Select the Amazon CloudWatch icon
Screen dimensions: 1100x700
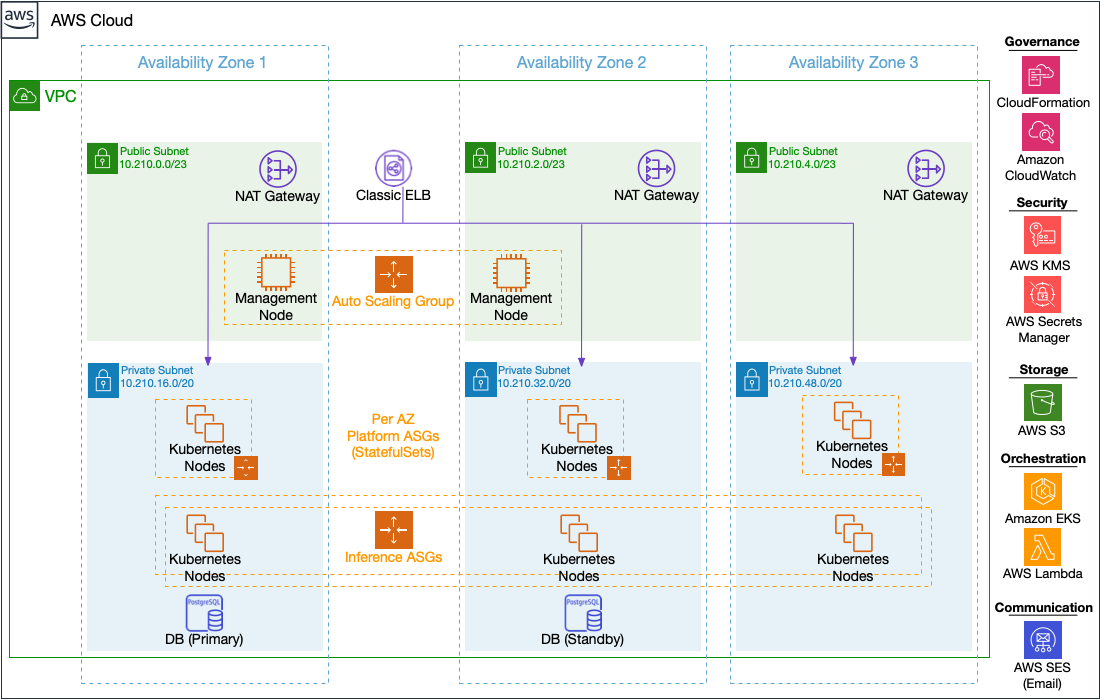click(1041, 132)
